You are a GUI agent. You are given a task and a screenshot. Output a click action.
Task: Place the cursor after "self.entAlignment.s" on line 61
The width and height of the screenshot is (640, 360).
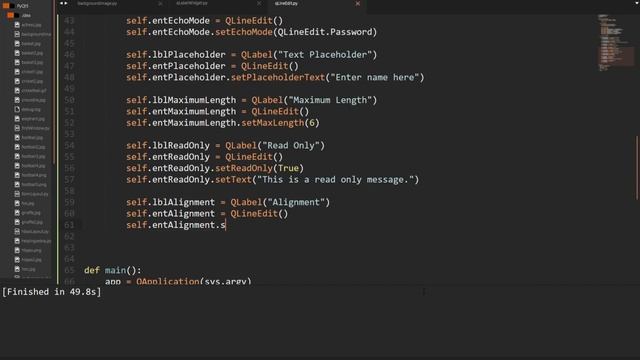(226, 225)
